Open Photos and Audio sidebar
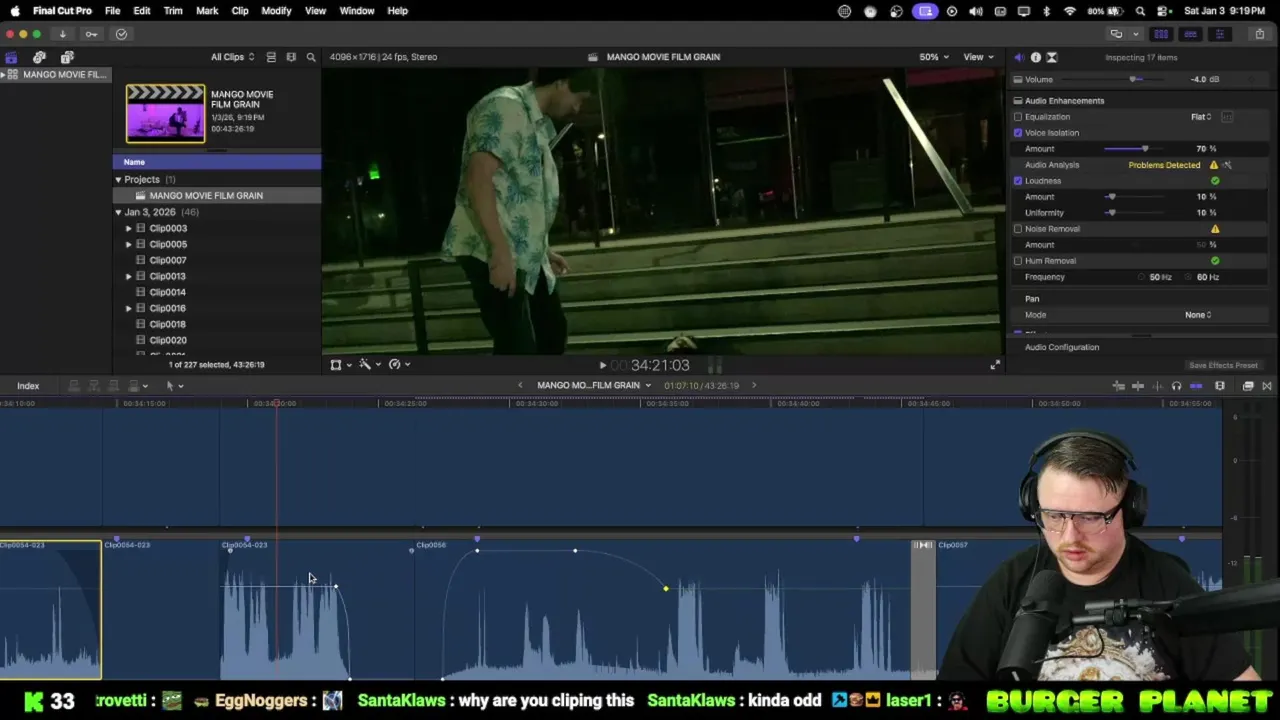The image size is (1280, 720). tap(39, 57)
